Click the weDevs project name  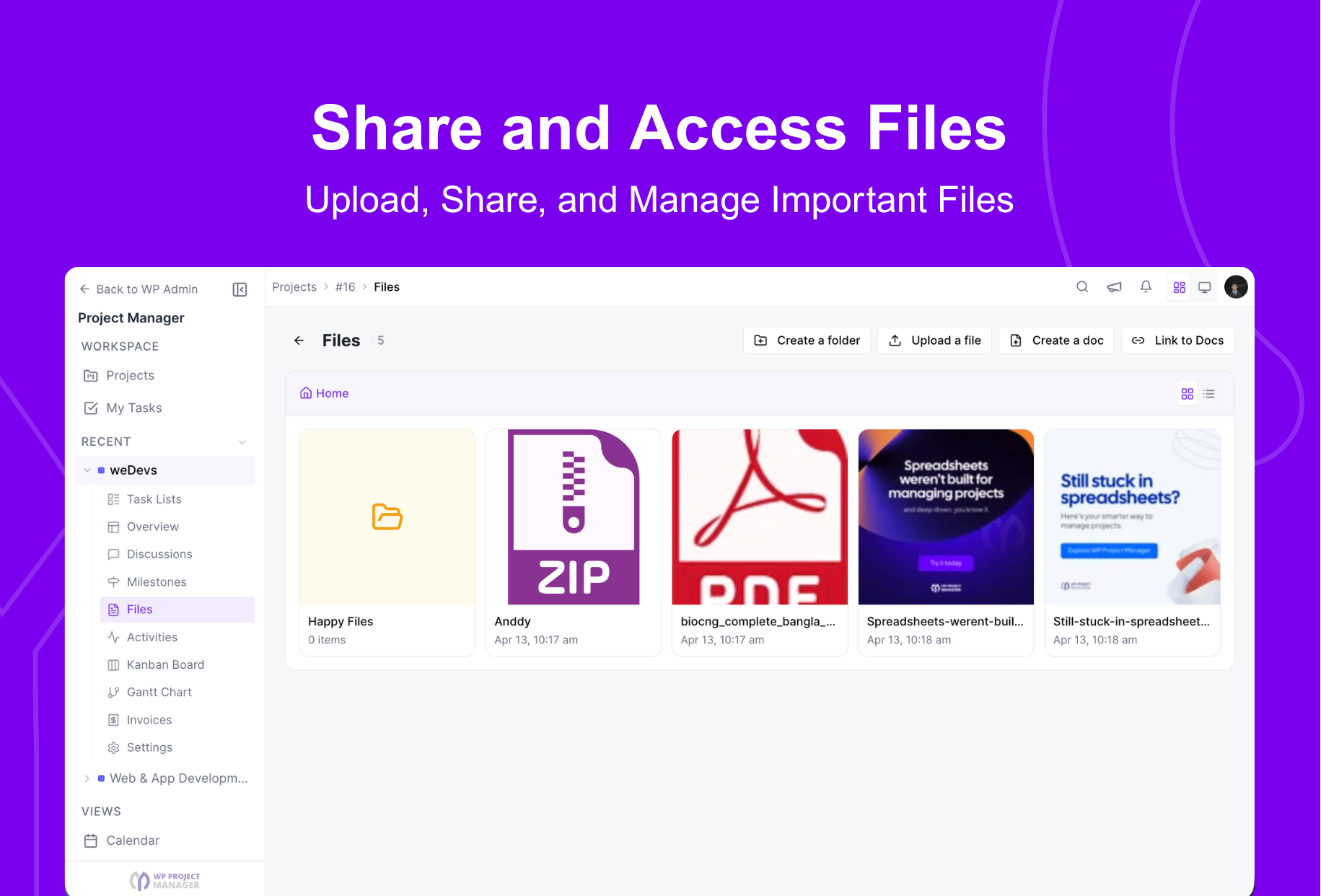tap(133, 470)
